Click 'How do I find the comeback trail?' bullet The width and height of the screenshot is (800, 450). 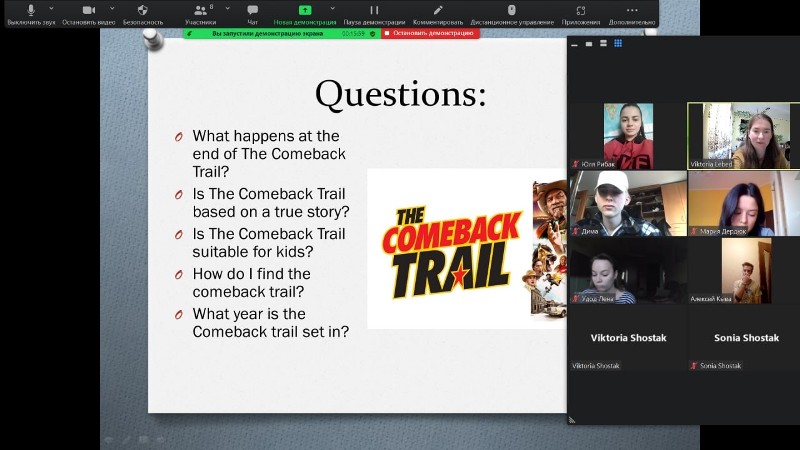pos(252,283)
